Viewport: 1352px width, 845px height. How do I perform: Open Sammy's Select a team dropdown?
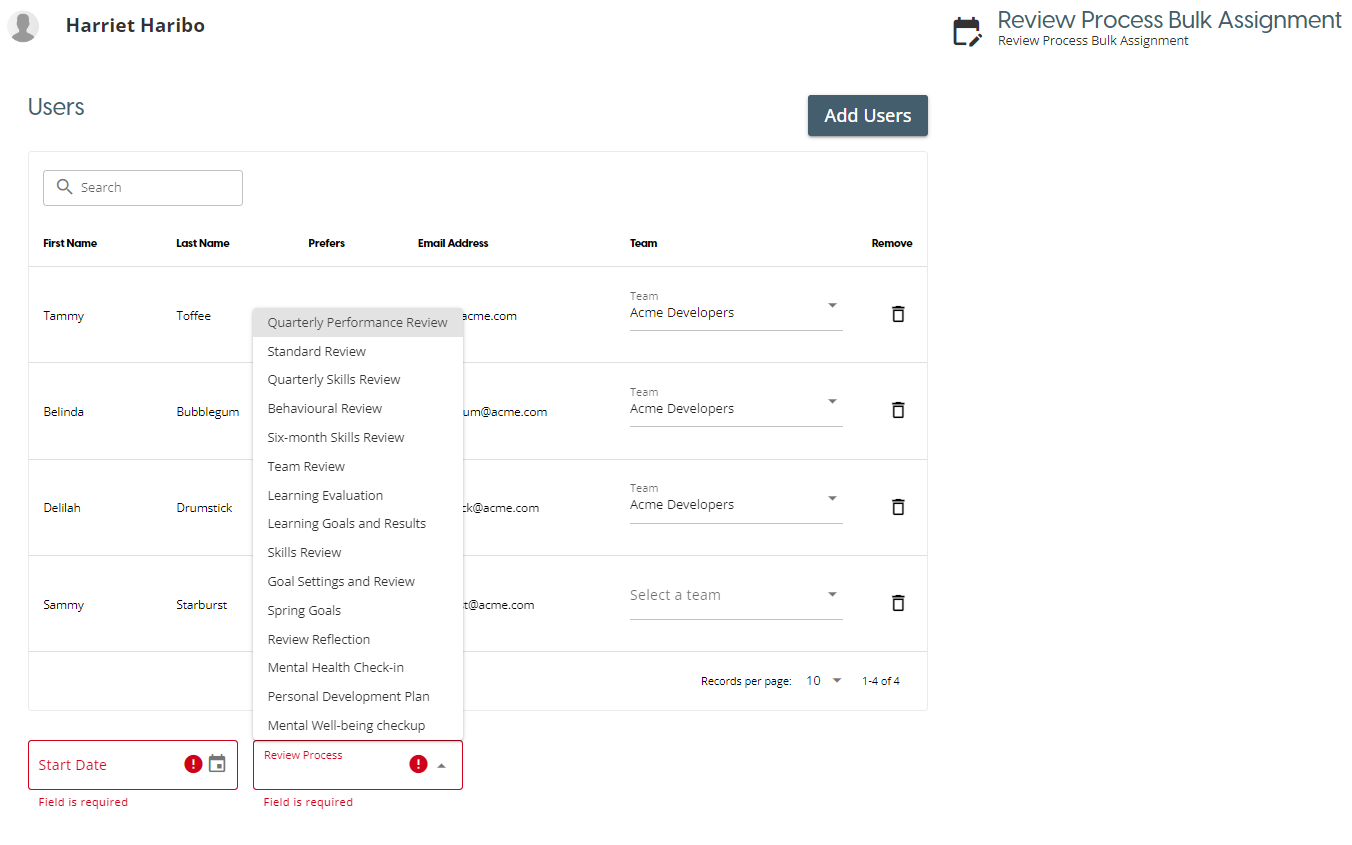pyautogui.click(x=832, y=595)
